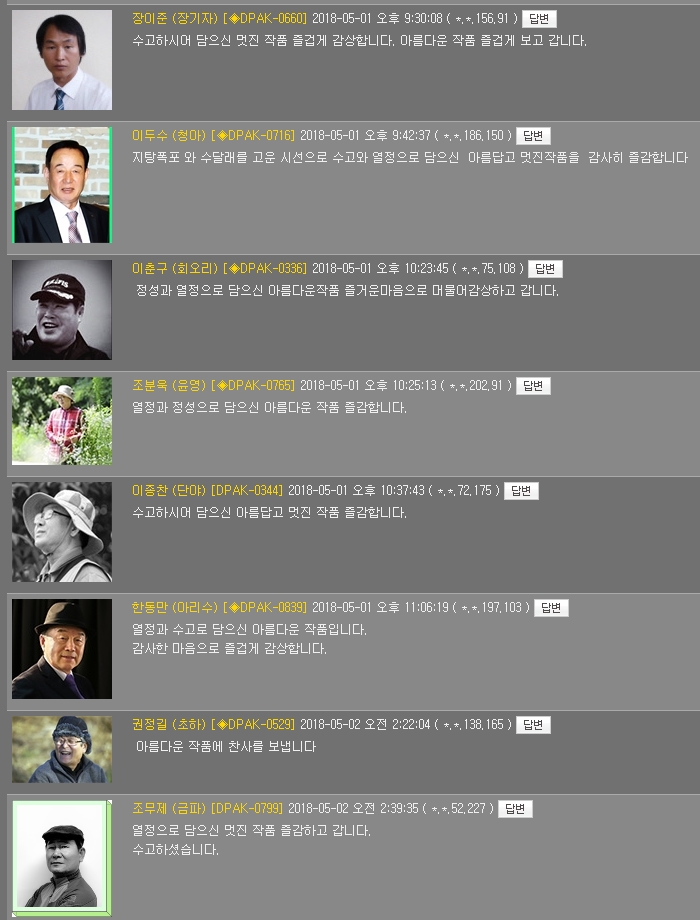Click 답변 next to 조분욱's comment
This screenshot has height=920, width=700.
533,386
